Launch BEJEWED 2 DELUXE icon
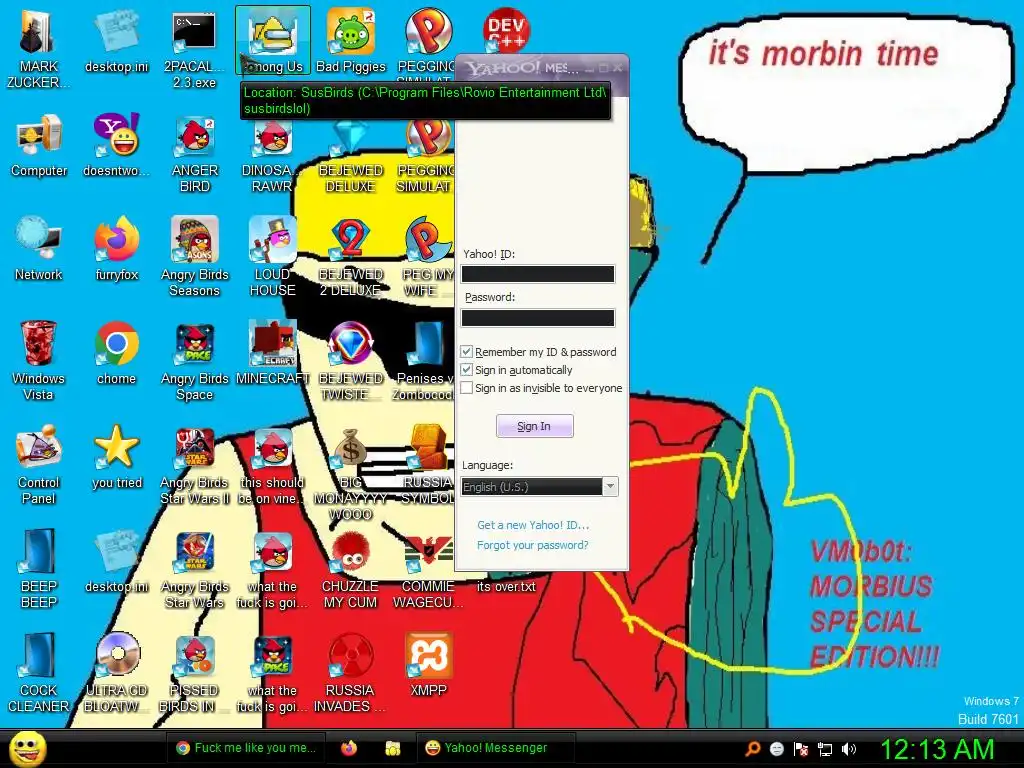Screen dimensions: 1024x768 350,257
